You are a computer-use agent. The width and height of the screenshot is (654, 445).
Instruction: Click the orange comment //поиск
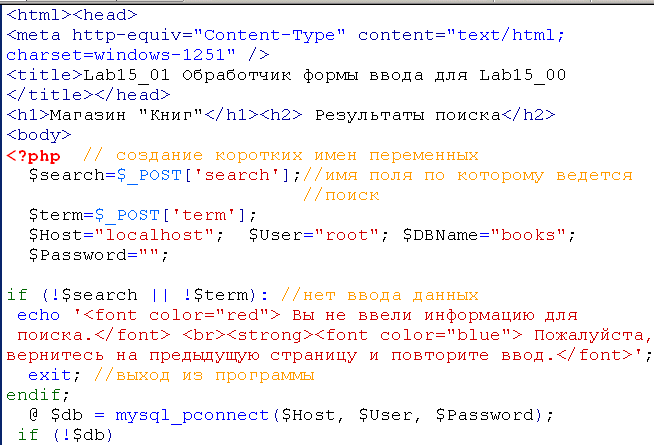[x=341, y=195]
